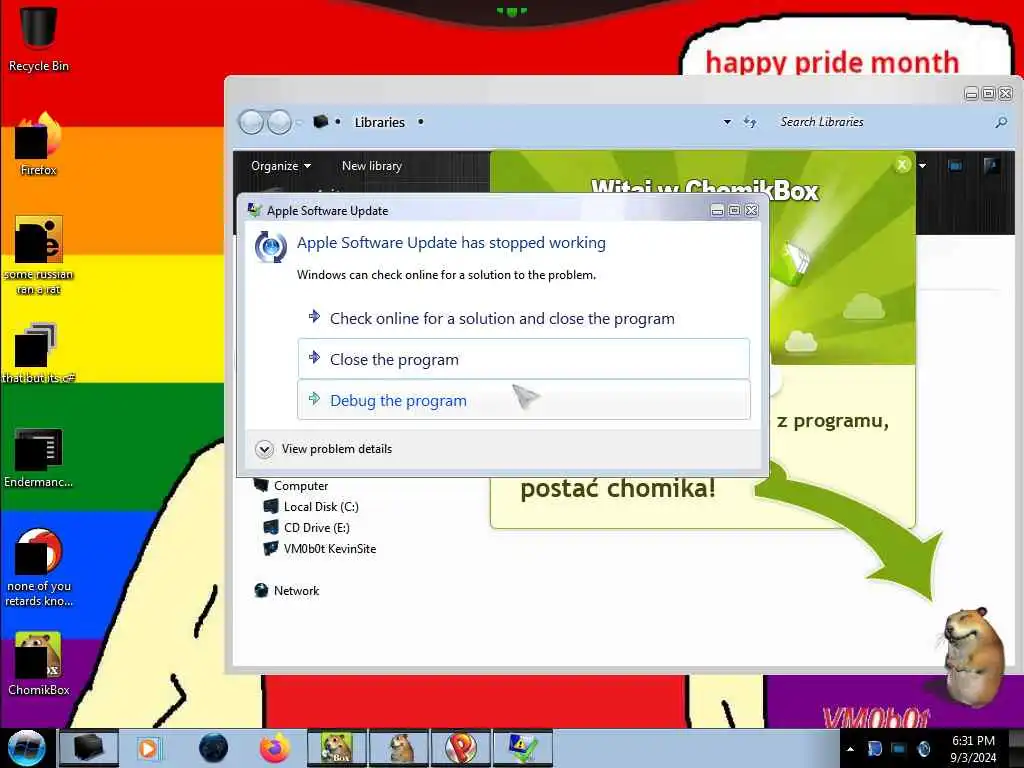The height and width of the screenshot is (768, 1024).
Task: Launch Windows Media Player from taskbar
Action: click(x=148, y=748)
